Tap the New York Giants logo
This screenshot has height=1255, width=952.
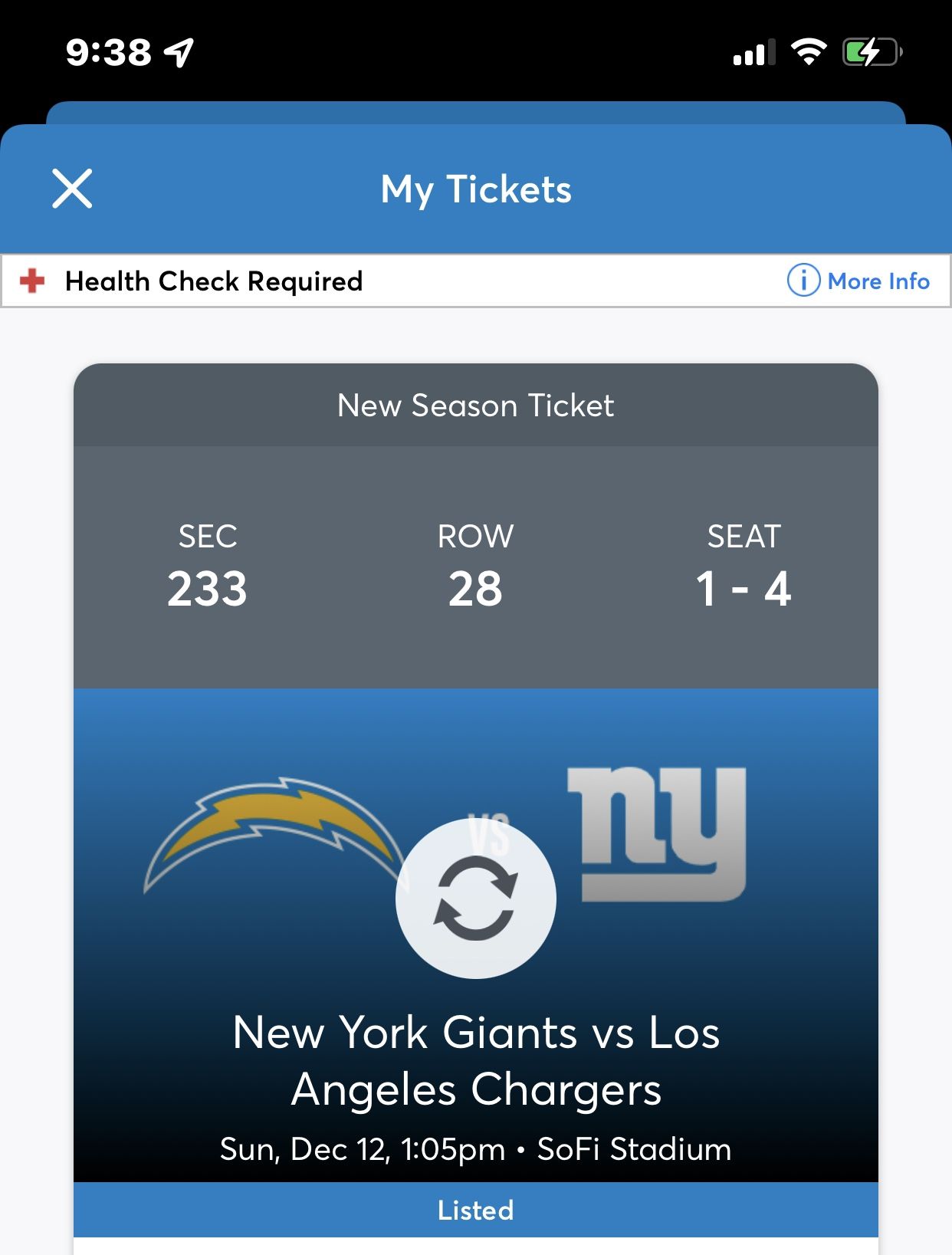coord(657,833)
